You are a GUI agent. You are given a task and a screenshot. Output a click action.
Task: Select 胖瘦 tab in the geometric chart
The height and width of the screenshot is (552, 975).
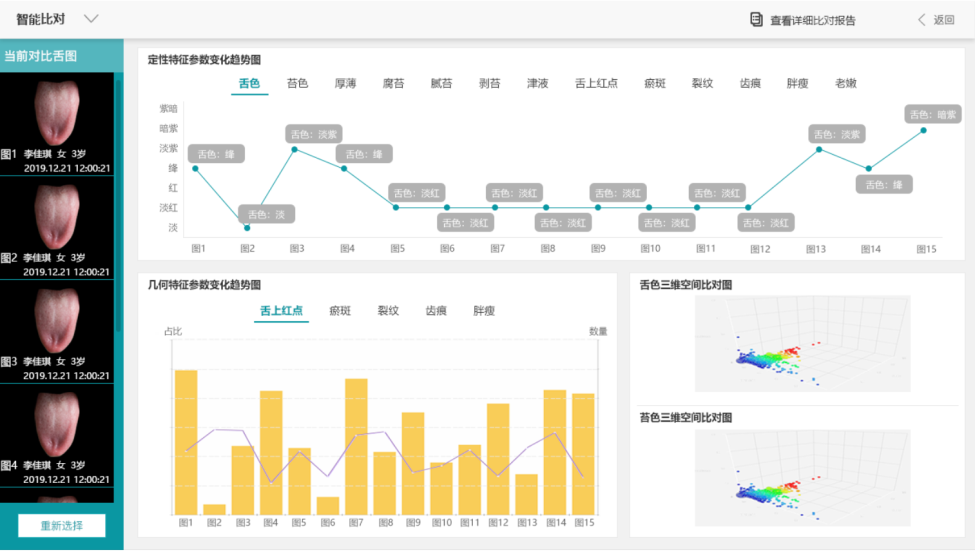(x=484, y=311)
